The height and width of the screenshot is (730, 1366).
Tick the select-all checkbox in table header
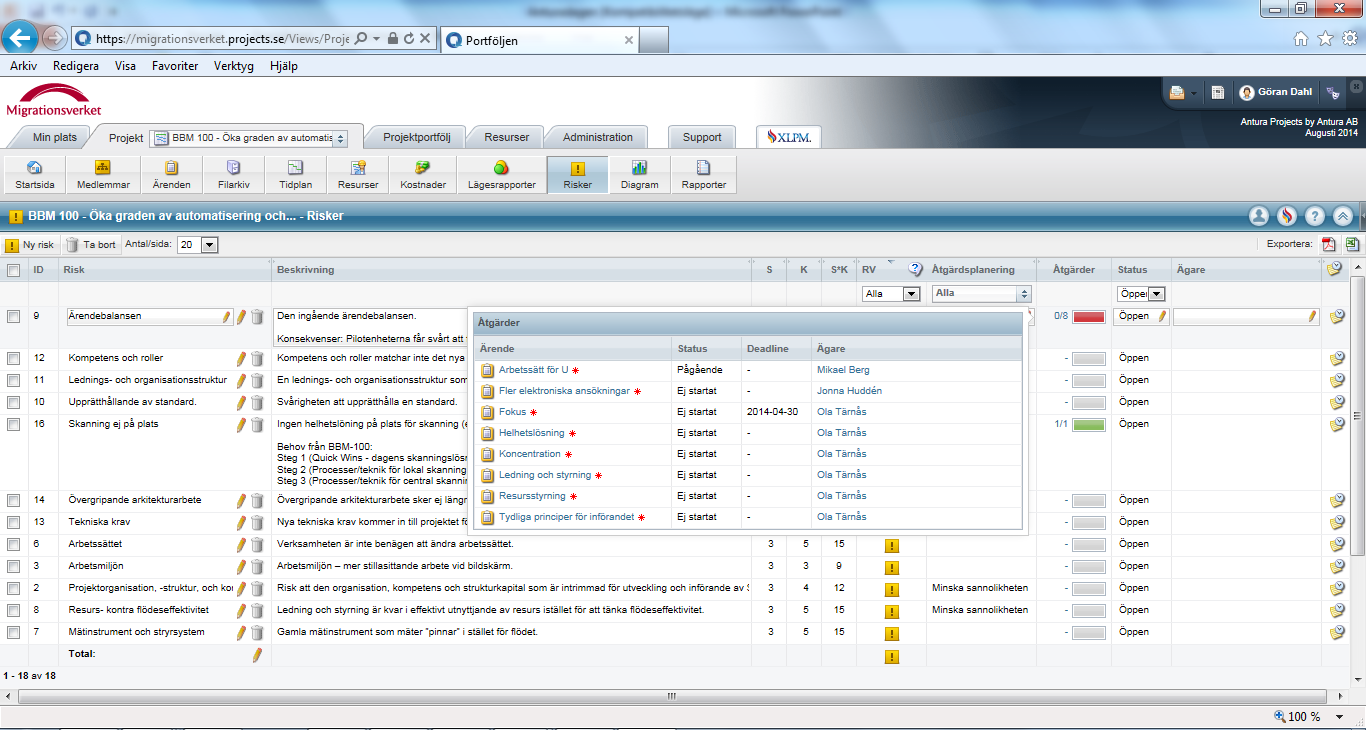click(13, 270)
